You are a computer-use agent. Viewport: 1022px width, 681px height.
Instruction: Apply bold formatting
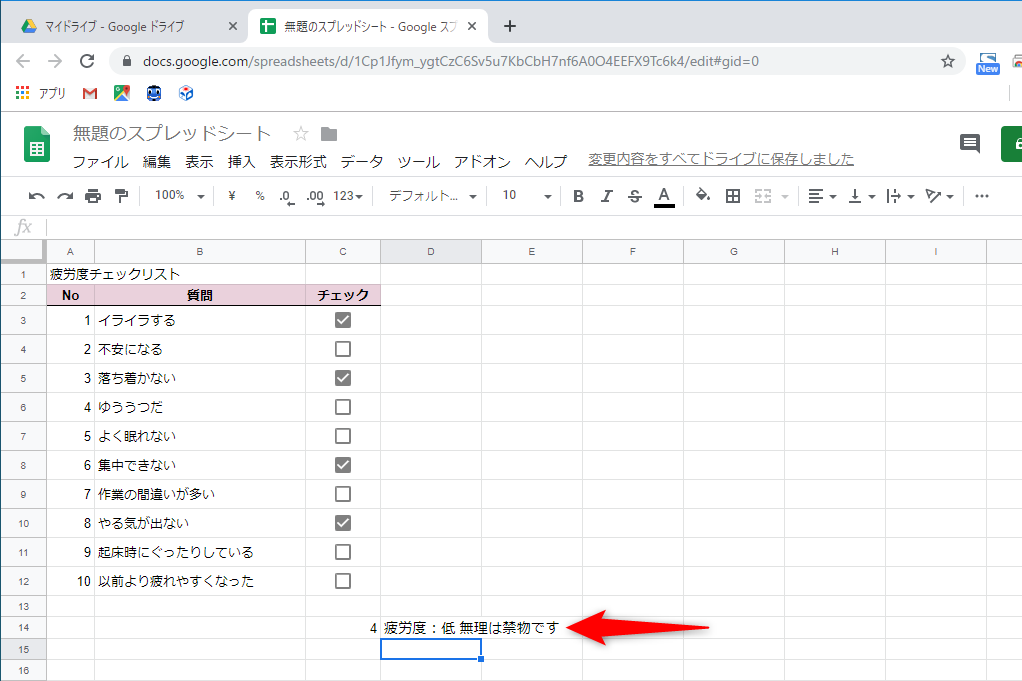click(578, 196)
